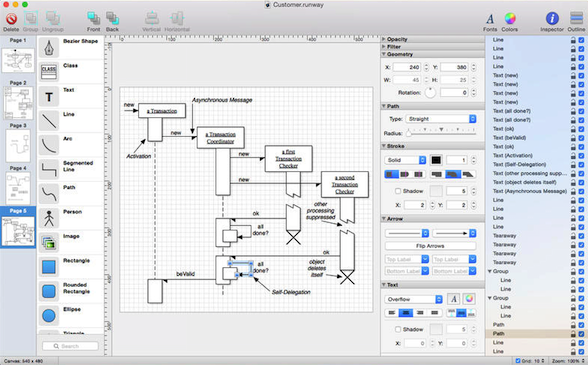The width and height of the screenshot is (588, 365).
Task: Click the stroke color swatch
Action: [x=436, y=160]
